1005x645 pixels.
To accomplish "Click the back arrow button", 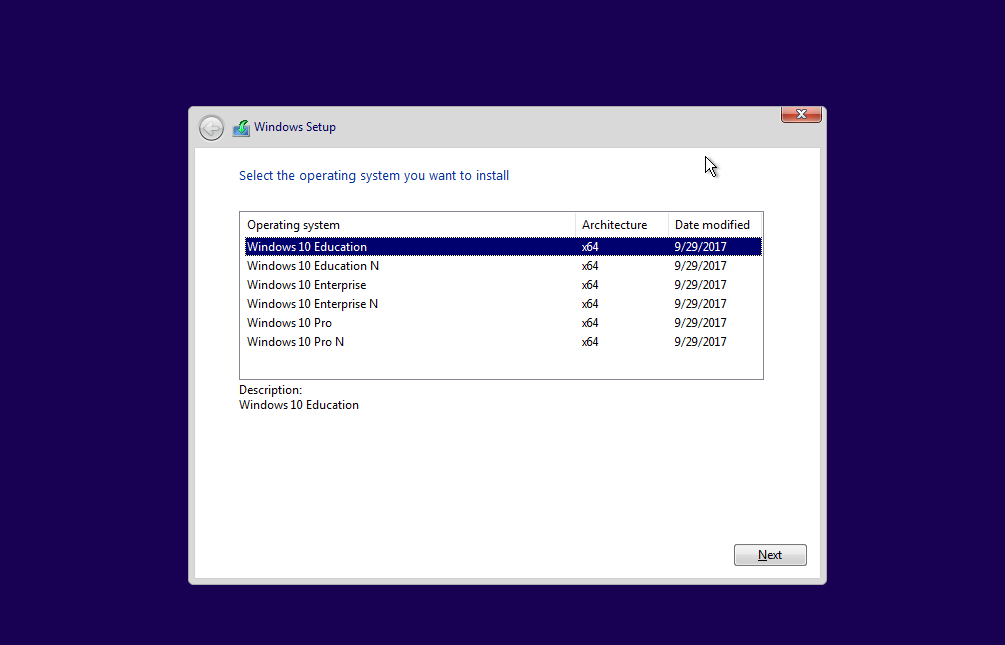I will pyautogui.click(x=211, y=128).
